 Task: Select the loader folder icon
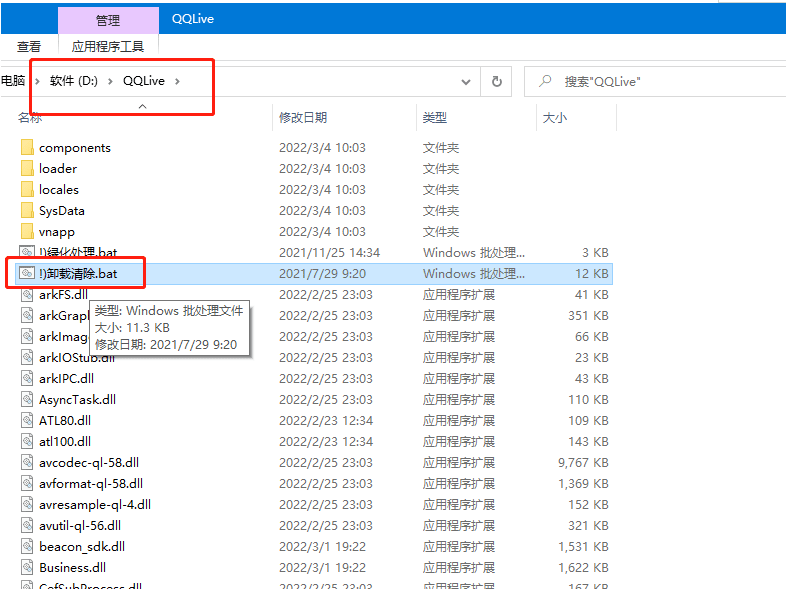[28, 168]
